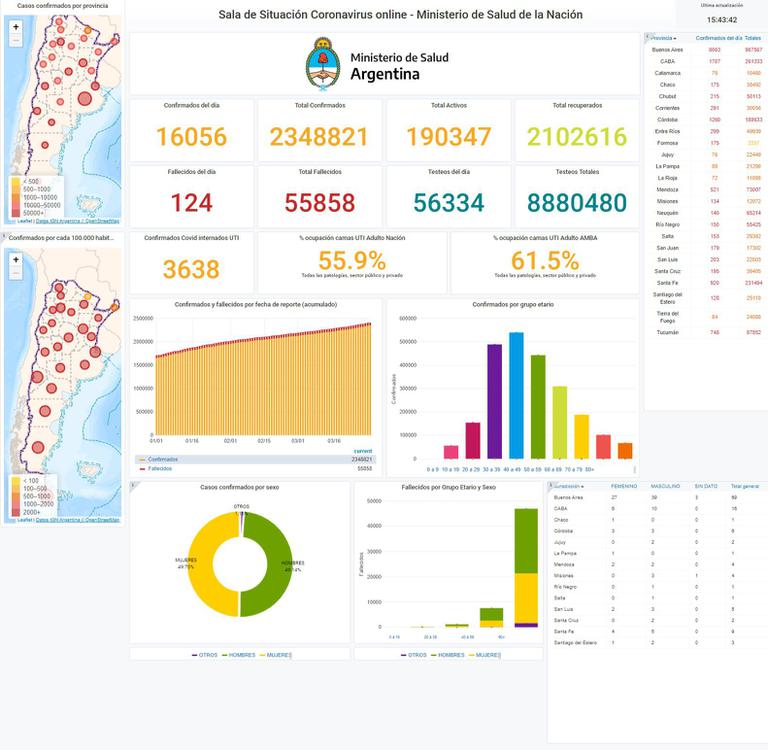This screenshot has width=768, height=750.
Task: Sort the table by Provincia column header
Action: [x=662, y=37]
